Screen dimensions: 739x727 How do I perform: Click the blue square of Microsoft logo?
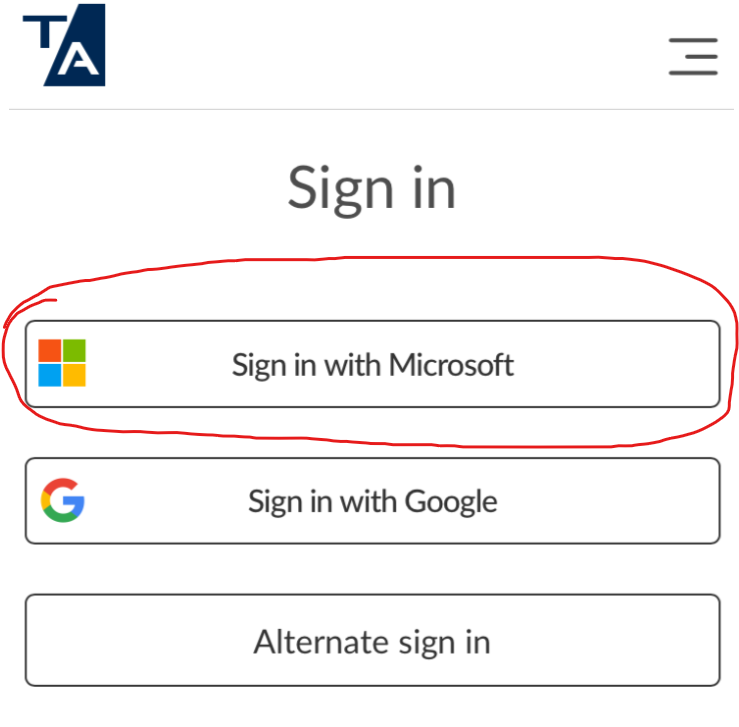tap(49, 375)
